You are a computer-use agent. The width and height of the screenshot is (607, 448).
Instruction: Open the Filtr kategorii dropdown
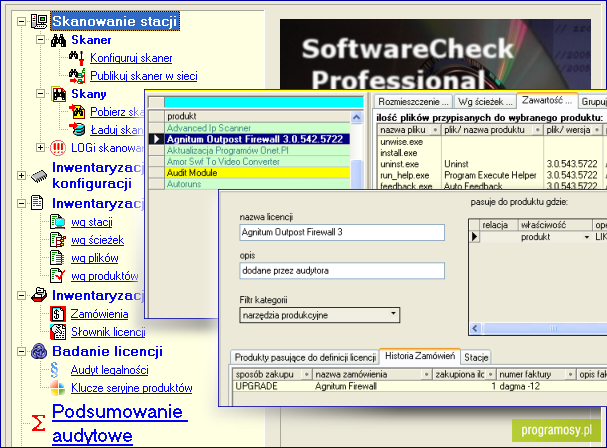click(x=393, y=314)
